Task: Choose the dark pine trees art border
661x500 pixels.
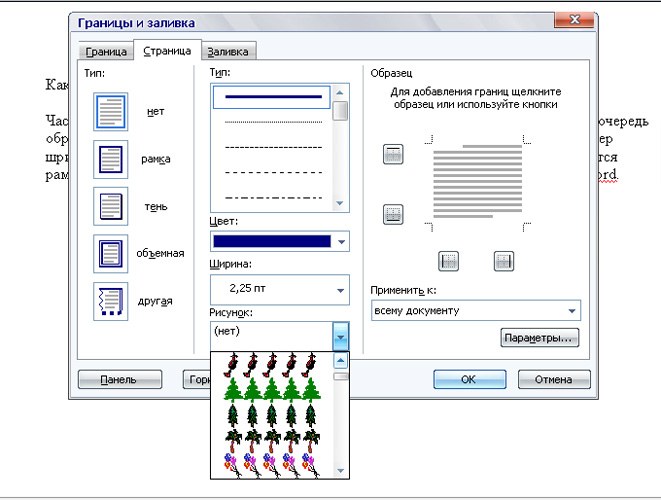Action: click(x=271, y=416)
